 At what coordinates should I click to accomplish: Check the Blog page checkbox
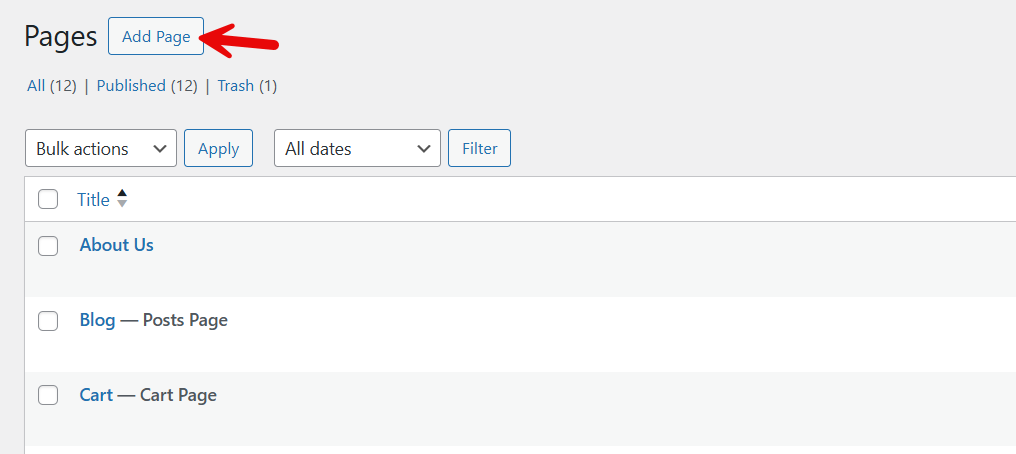pyautogui.click(x=48, y=320)
